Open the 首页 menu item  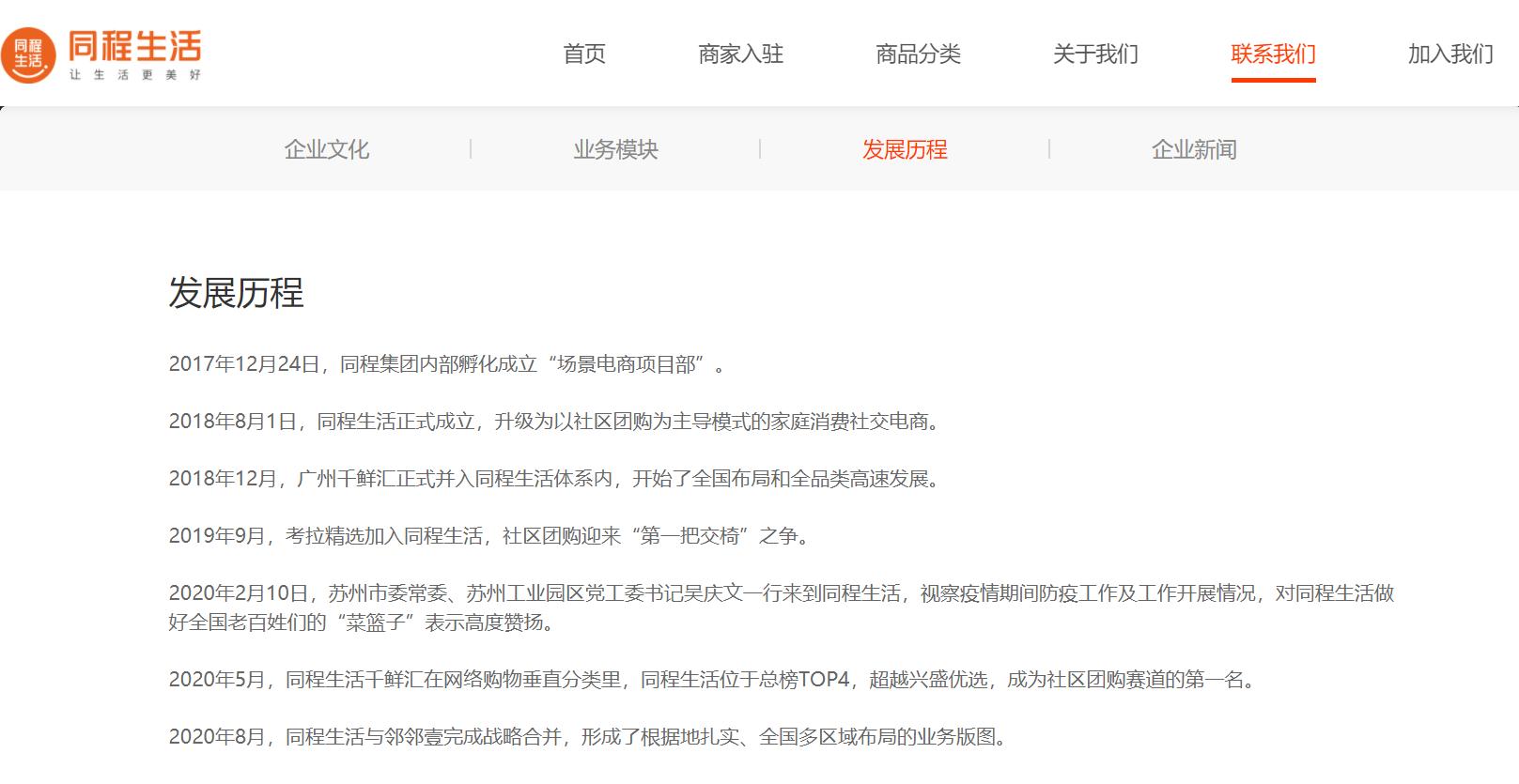(x=584, y=54)
